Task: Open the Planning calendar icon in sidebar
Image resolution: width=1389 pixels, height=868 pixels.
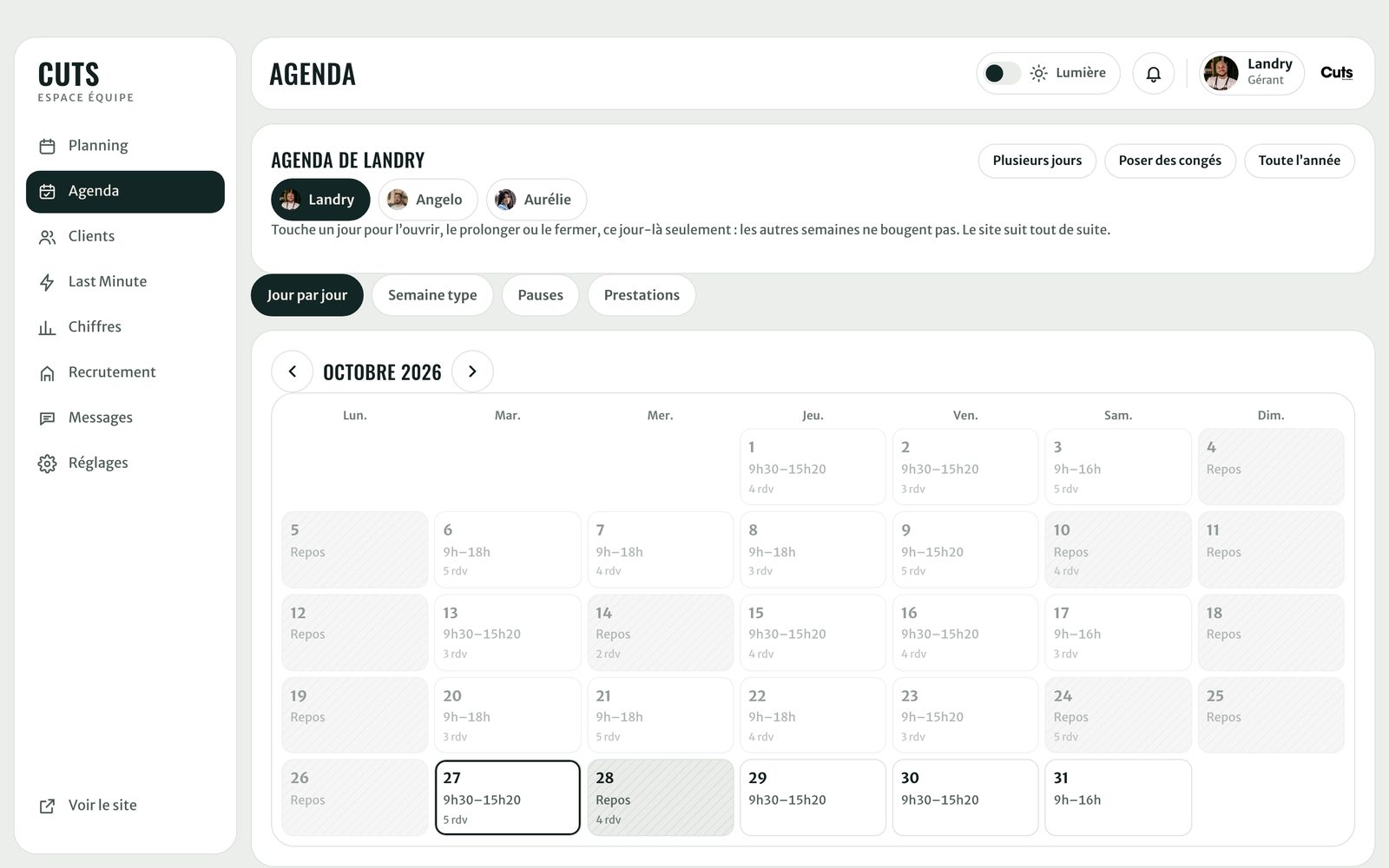Action: click(47, 146)
